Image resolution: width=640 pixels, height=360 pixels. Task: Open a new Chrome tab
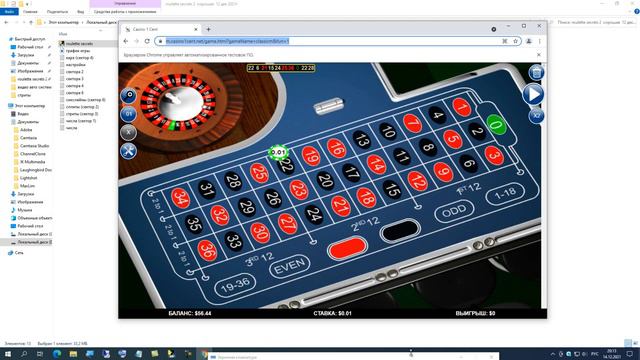[208, 29]
